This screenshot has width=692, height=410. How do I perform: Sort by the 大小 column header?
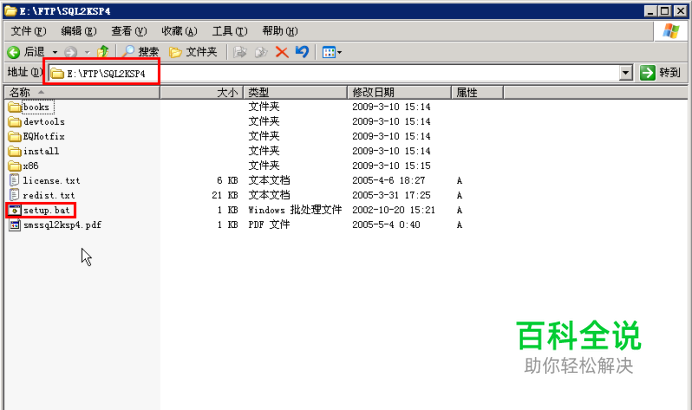point(202,92)
